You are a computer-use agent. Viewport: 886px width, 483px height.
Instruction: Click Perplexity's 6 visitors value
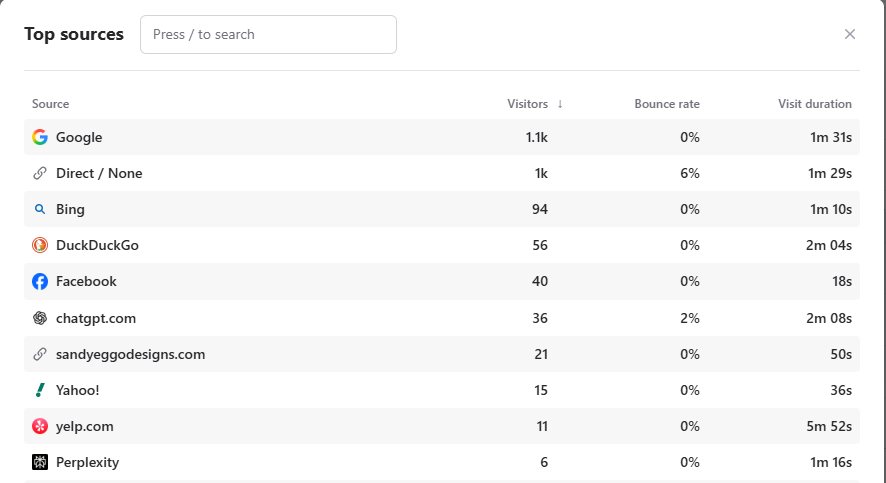(544, 463)
